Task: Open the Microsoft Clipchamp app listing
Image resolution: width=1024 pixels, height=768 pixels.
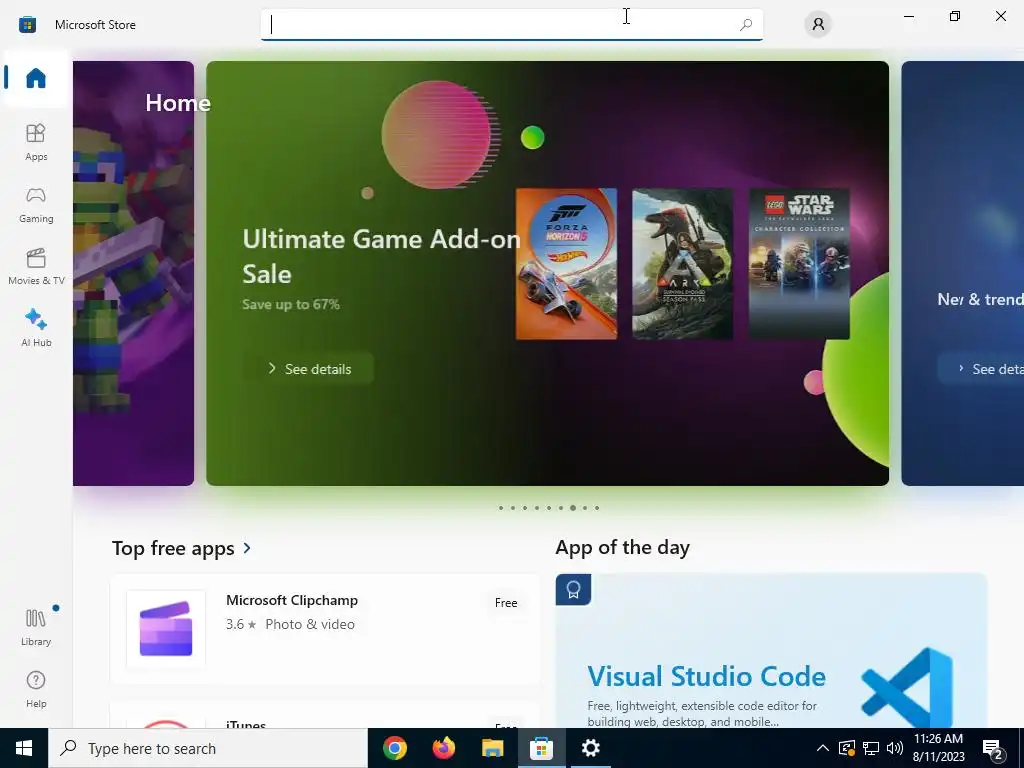Action: coord(325,629)
